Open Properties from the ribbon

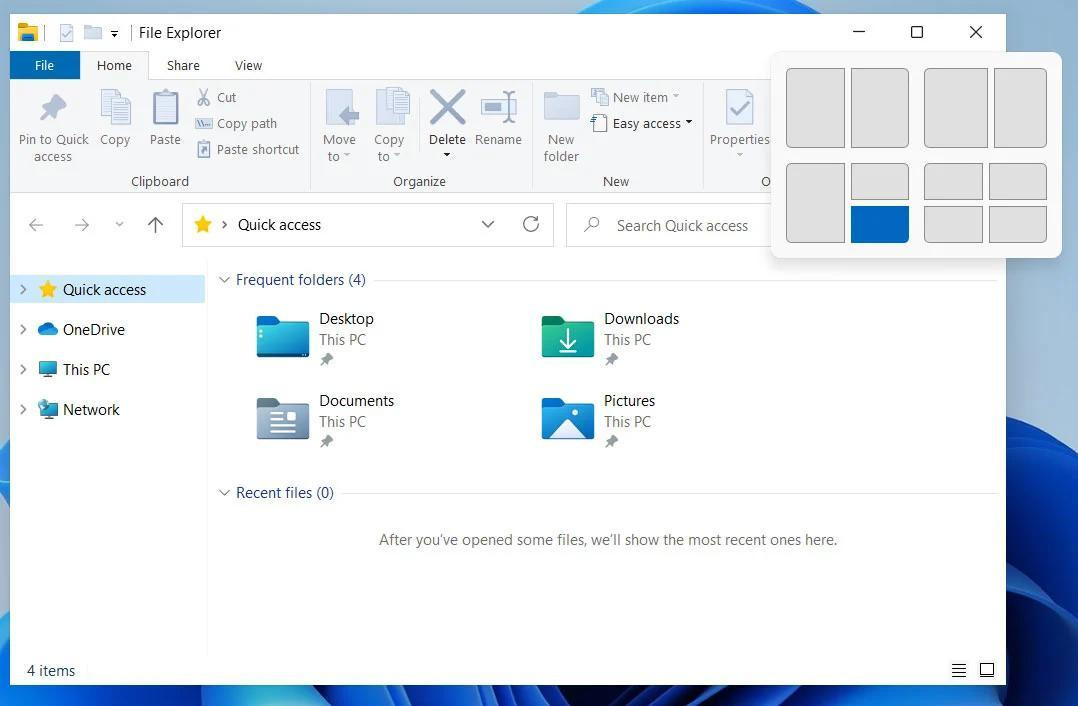[739, 122]
